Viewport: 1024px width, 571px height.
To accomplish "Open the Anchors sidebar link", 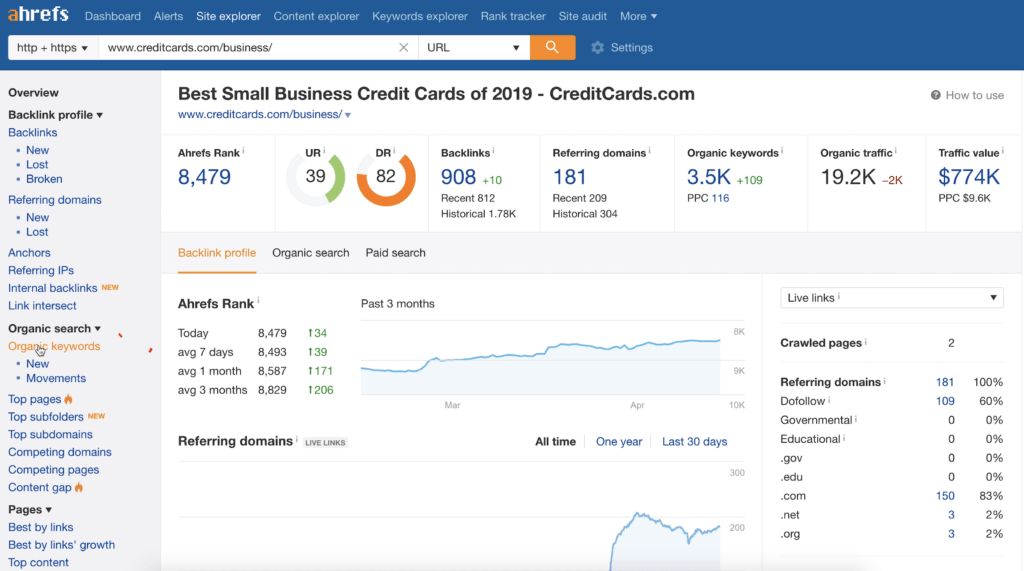I will click(x=29, y=252).
